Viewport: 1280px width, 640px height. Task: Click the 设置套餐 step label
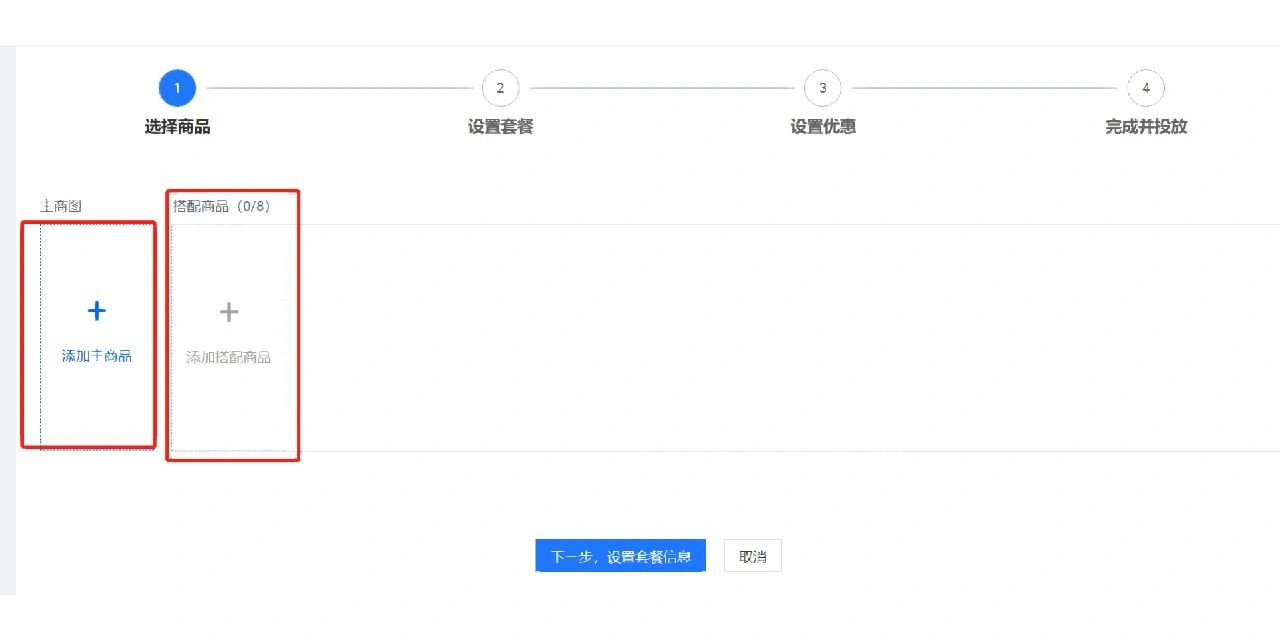[500, 127]
